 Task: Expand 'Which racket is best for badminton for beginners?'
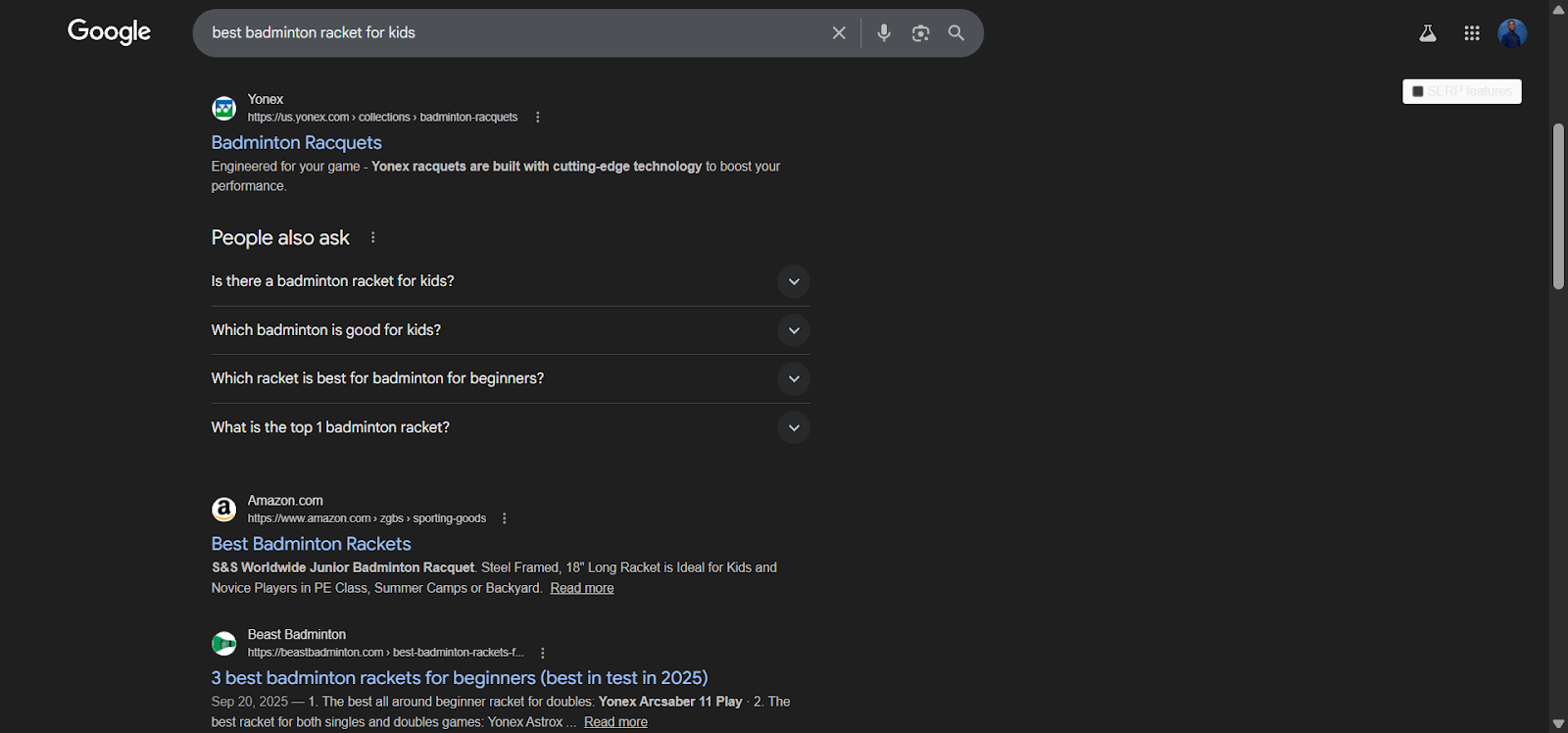click(510, 378)
